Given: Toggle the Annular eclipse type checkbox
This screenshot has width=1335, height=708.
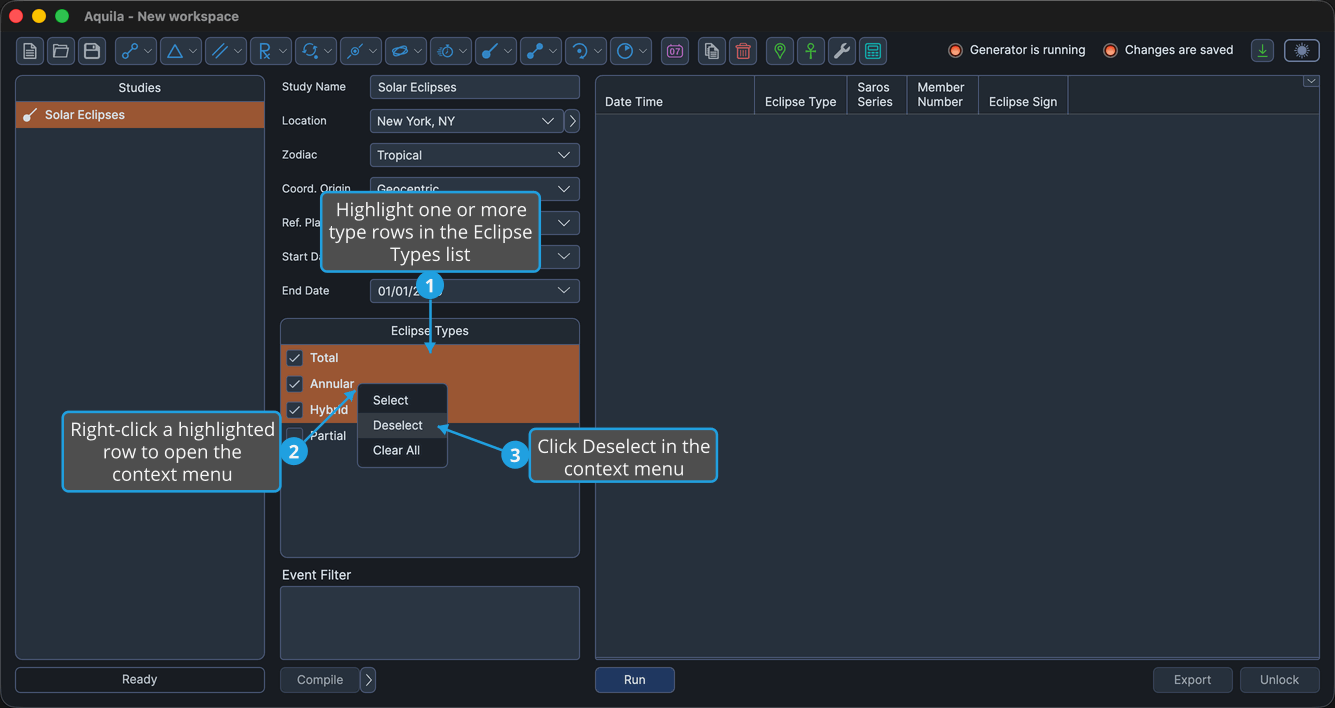Looking at the screenshot, I should 295,384.
